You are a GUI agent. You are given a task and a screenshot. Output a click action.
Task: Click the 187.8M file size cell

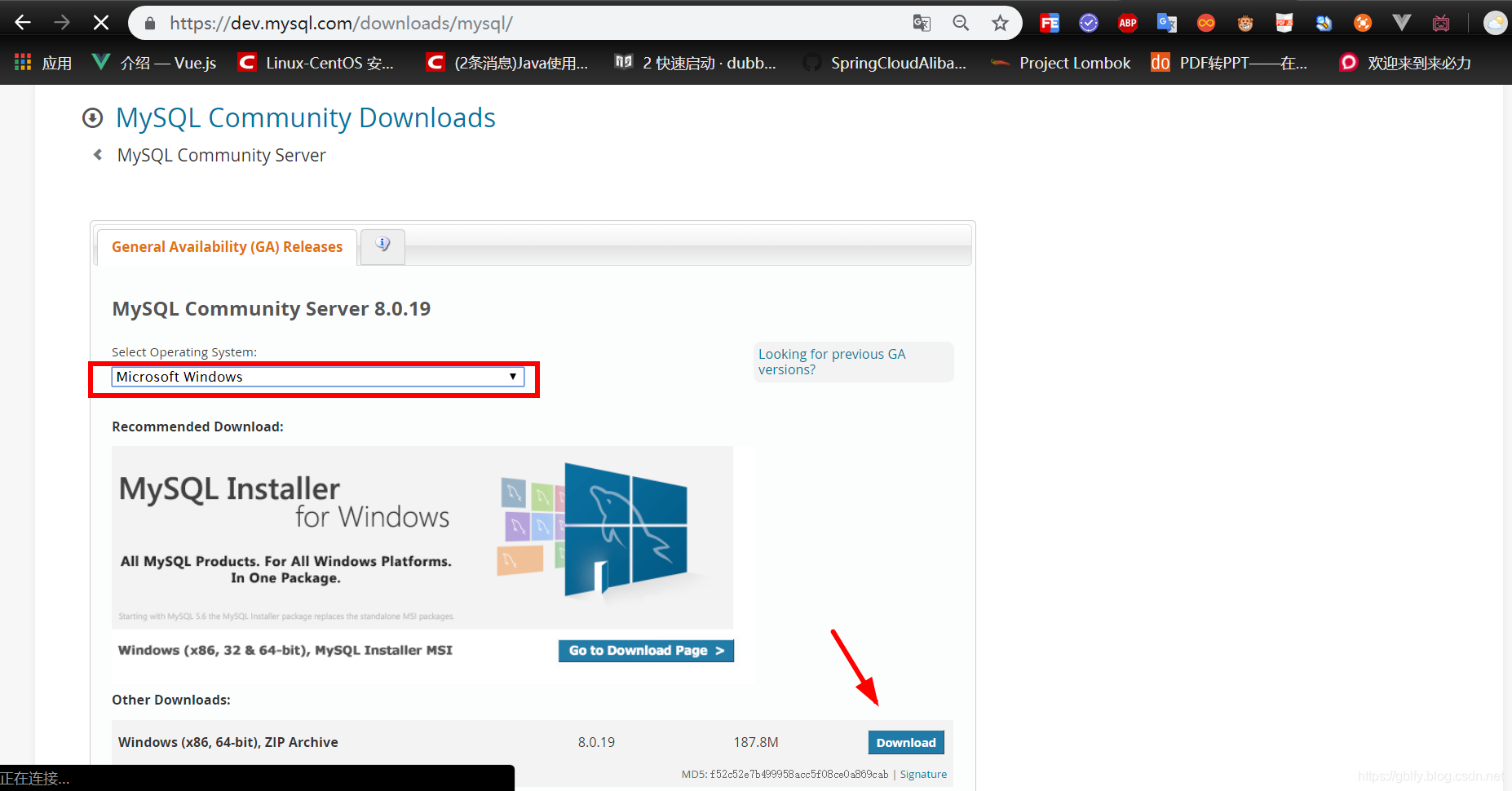click(x=756, y=742)
